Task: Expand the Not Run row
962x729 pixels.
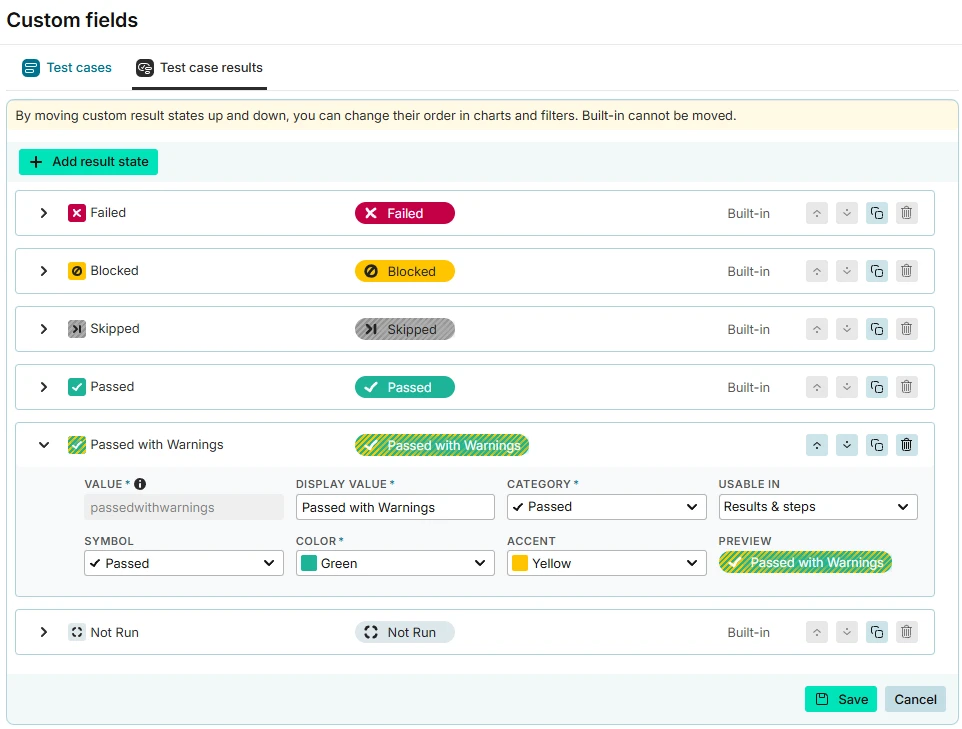Action: point(44,631)
